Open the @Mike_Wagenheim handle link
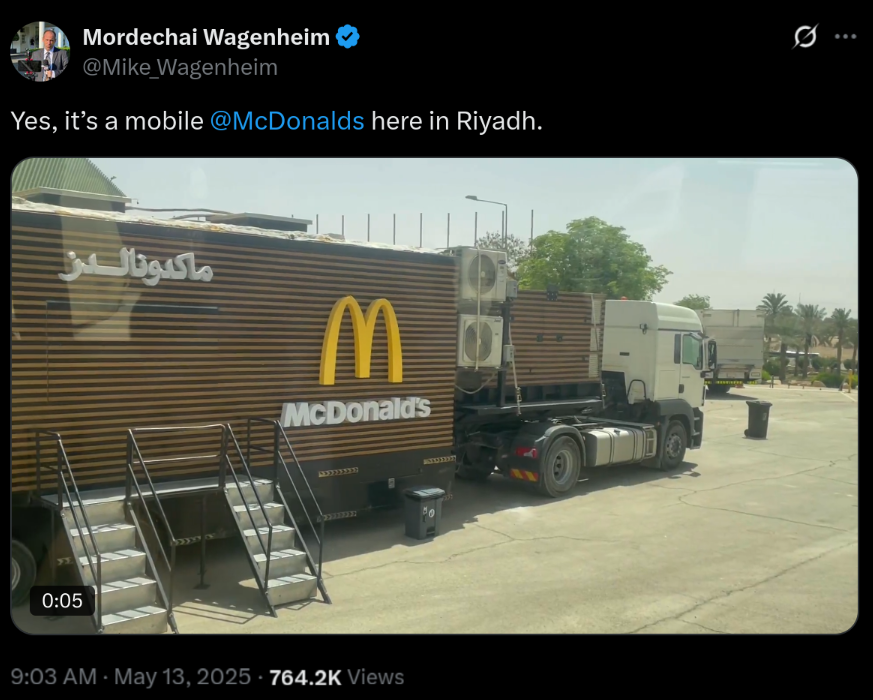Viewport: 873px width, 700px height. 180,67
